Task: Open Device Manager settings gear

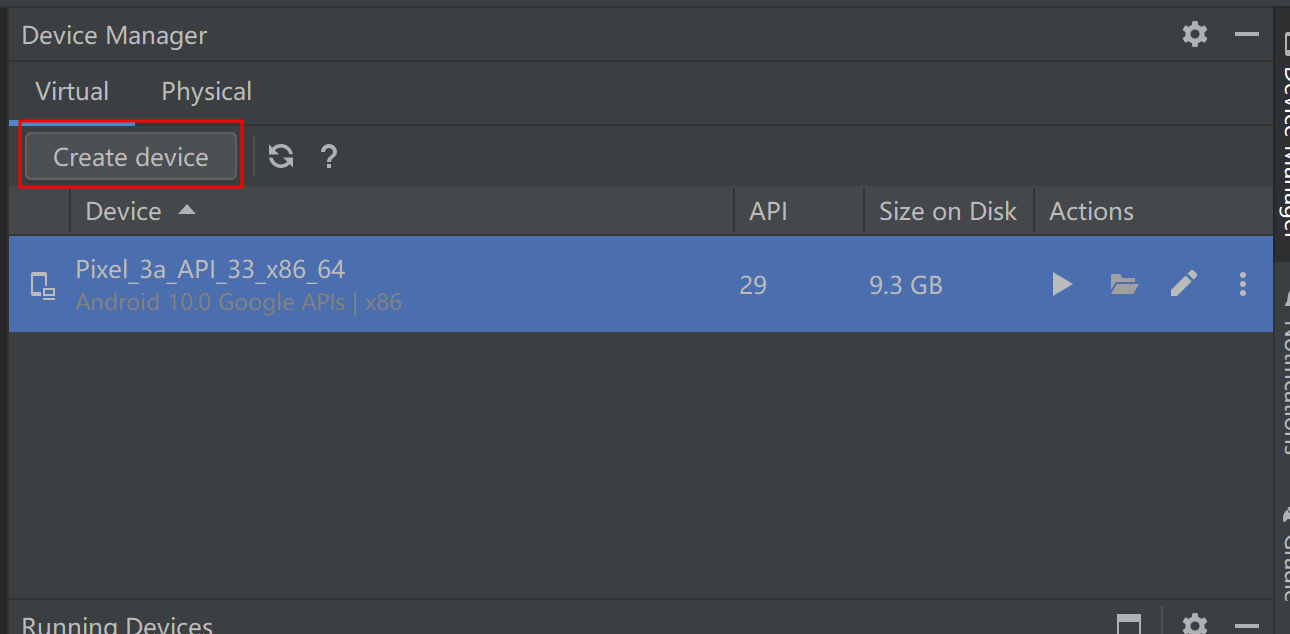Action: tap(1195, 35)
